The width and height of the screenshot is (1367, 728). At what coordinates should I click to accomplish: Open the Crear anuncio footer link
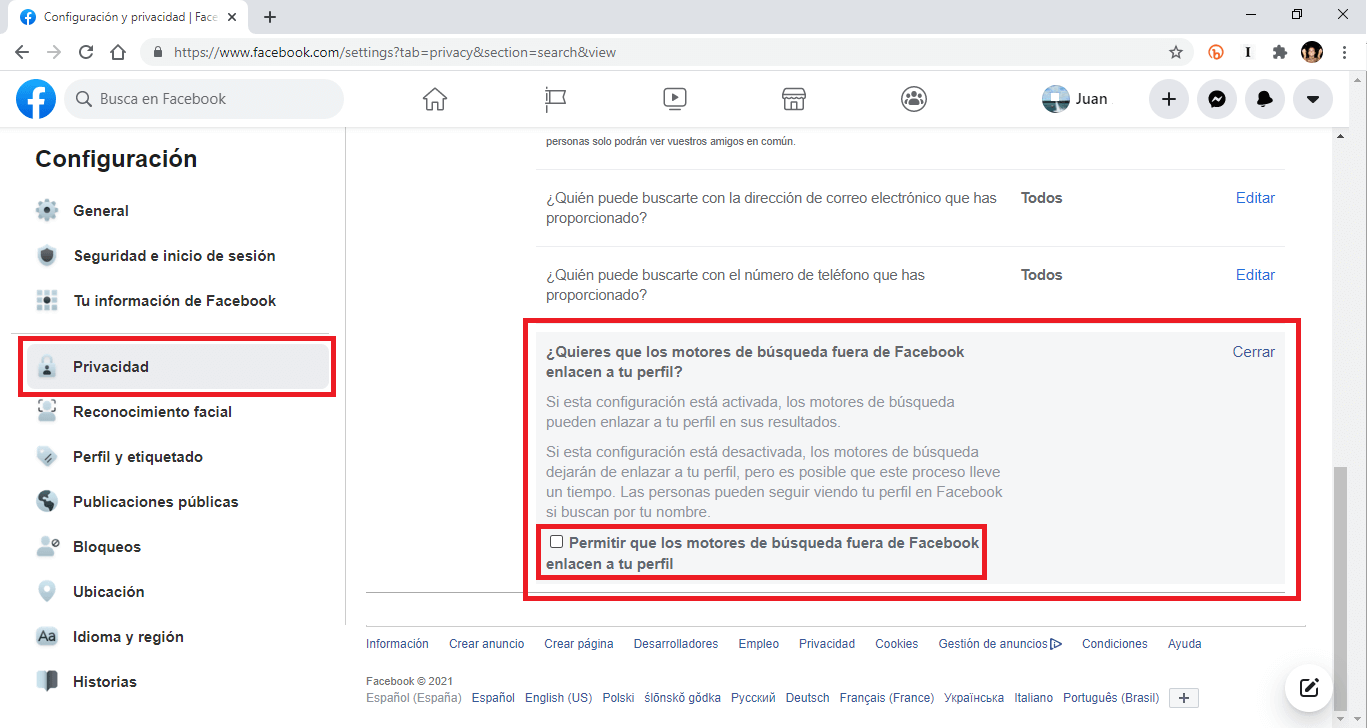pos(487,644)
